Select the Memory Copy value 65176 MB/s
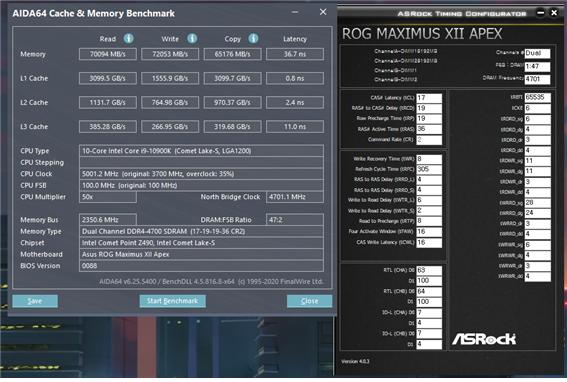Screen dimensions: 567x382 (x=233, y=54)
